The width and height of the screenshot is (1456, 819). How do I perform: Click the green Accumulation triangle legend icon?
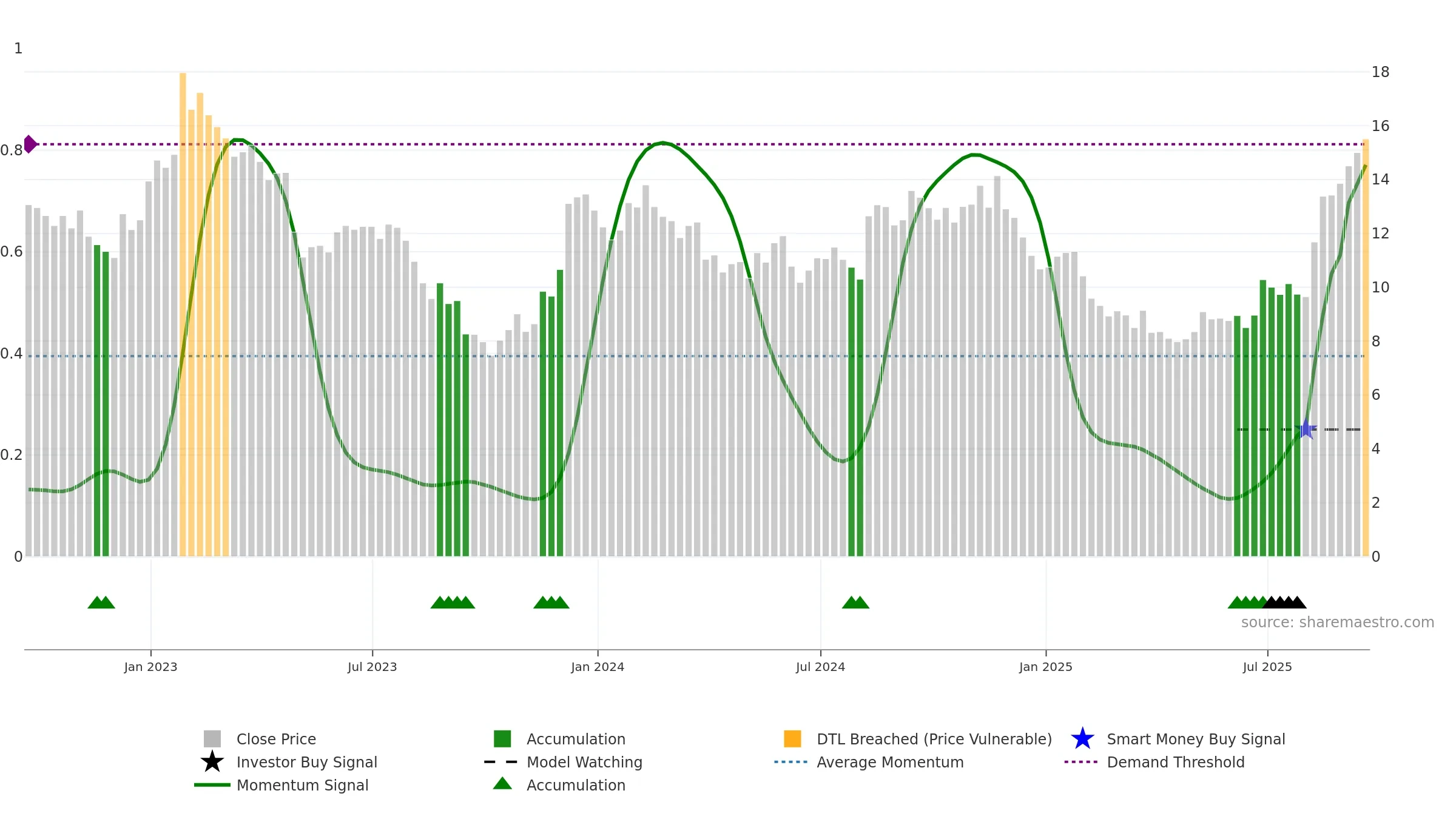point(502,784)
